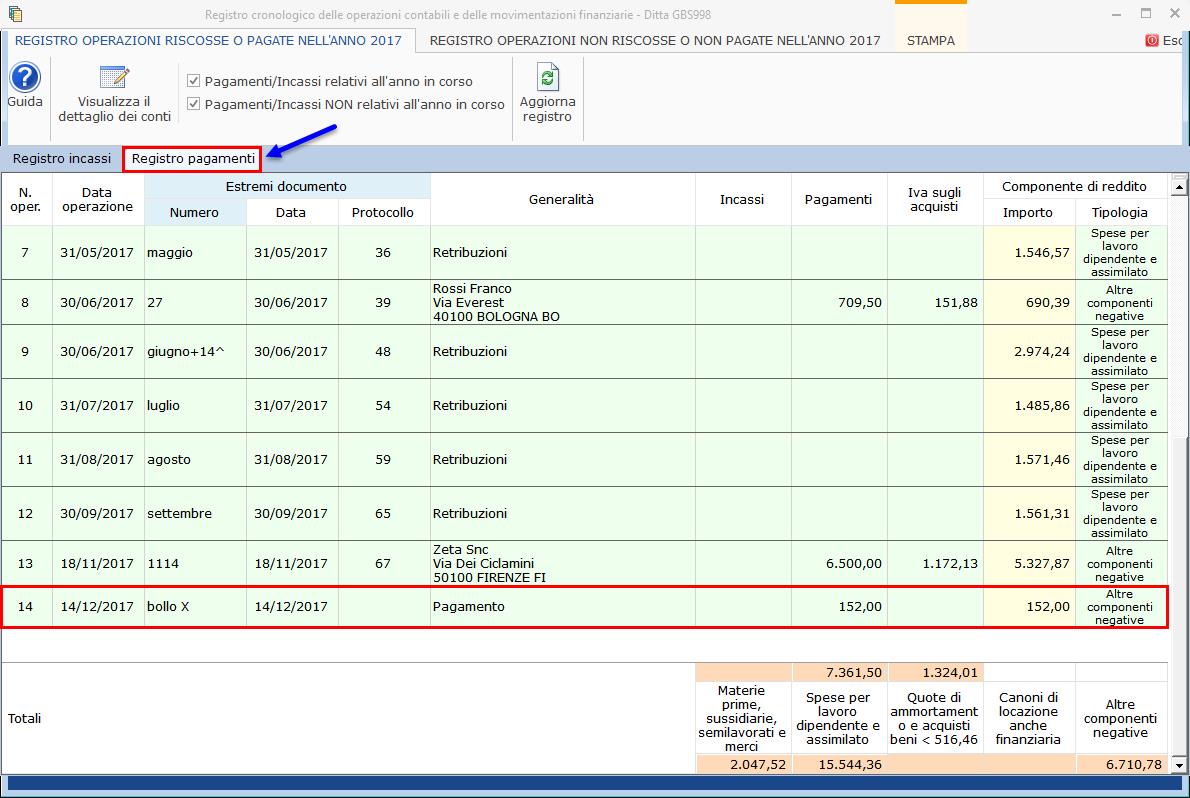Toggle Pagamenti/Incassi relativi all'anno in corso checkbox

point(194,80)
